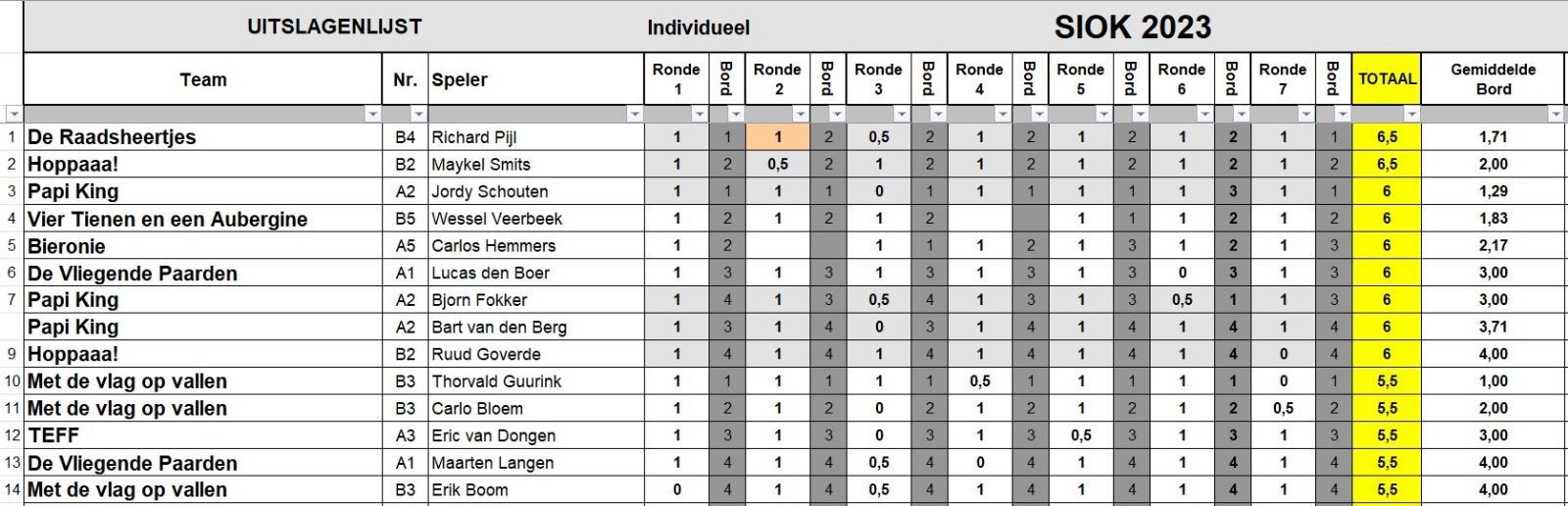Open the TOTAAL column filter dropdown
This screenshot has height=506, width=1568.
(1410, 115)
